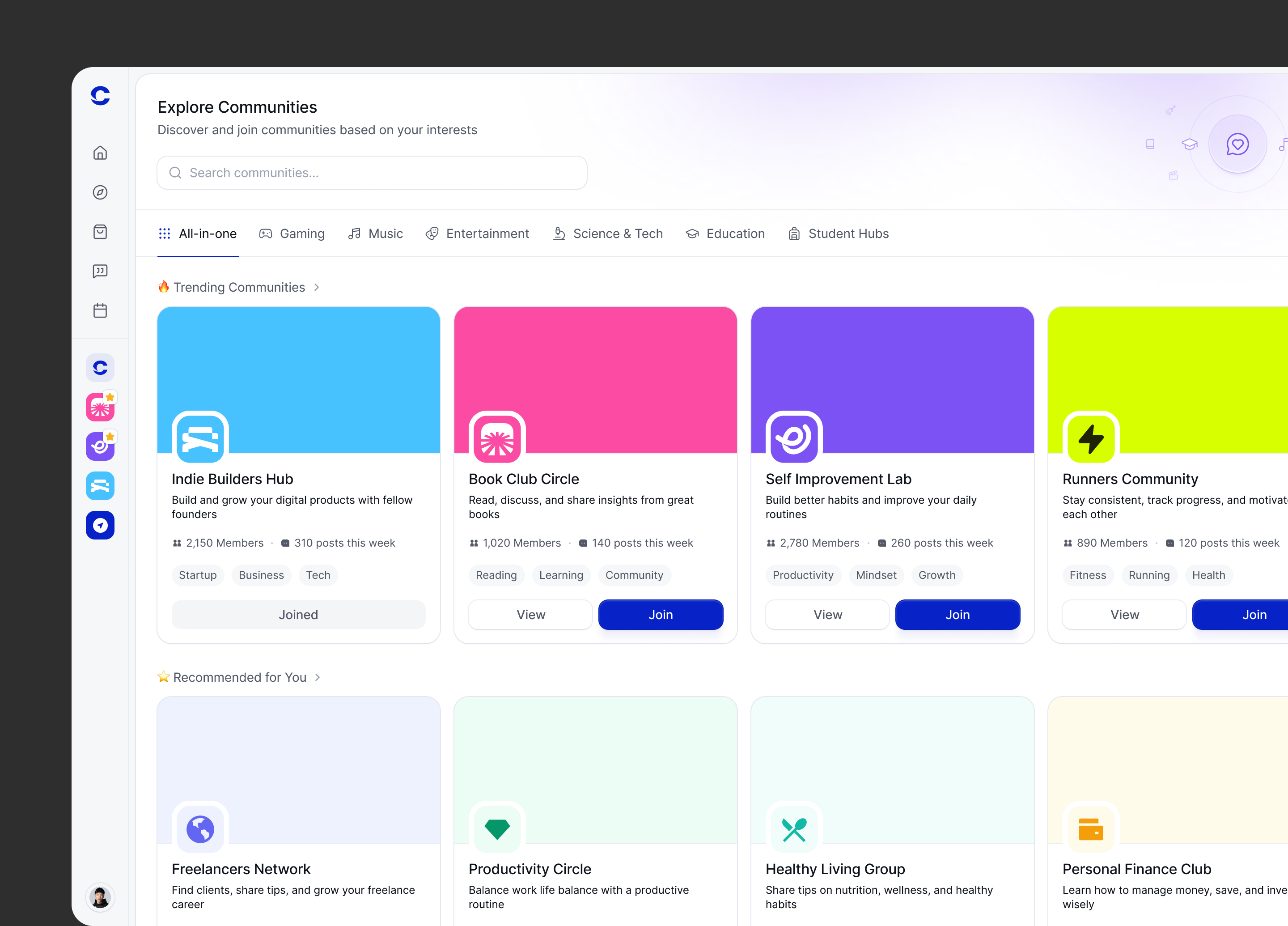The width and height of the screenshot is (1288, 926).
Task: Open the Student Hubs tab
Action: coord(838,234)
